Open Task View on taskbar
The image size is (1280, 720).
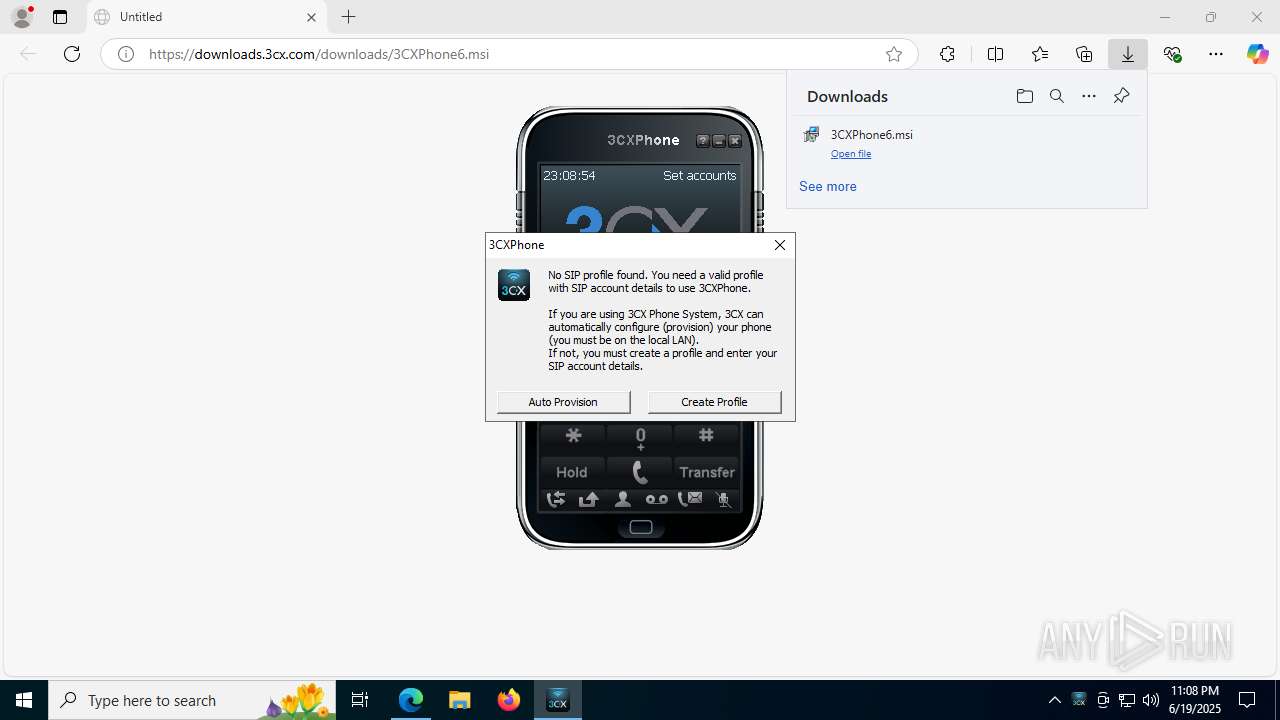(x=360, y=700)
